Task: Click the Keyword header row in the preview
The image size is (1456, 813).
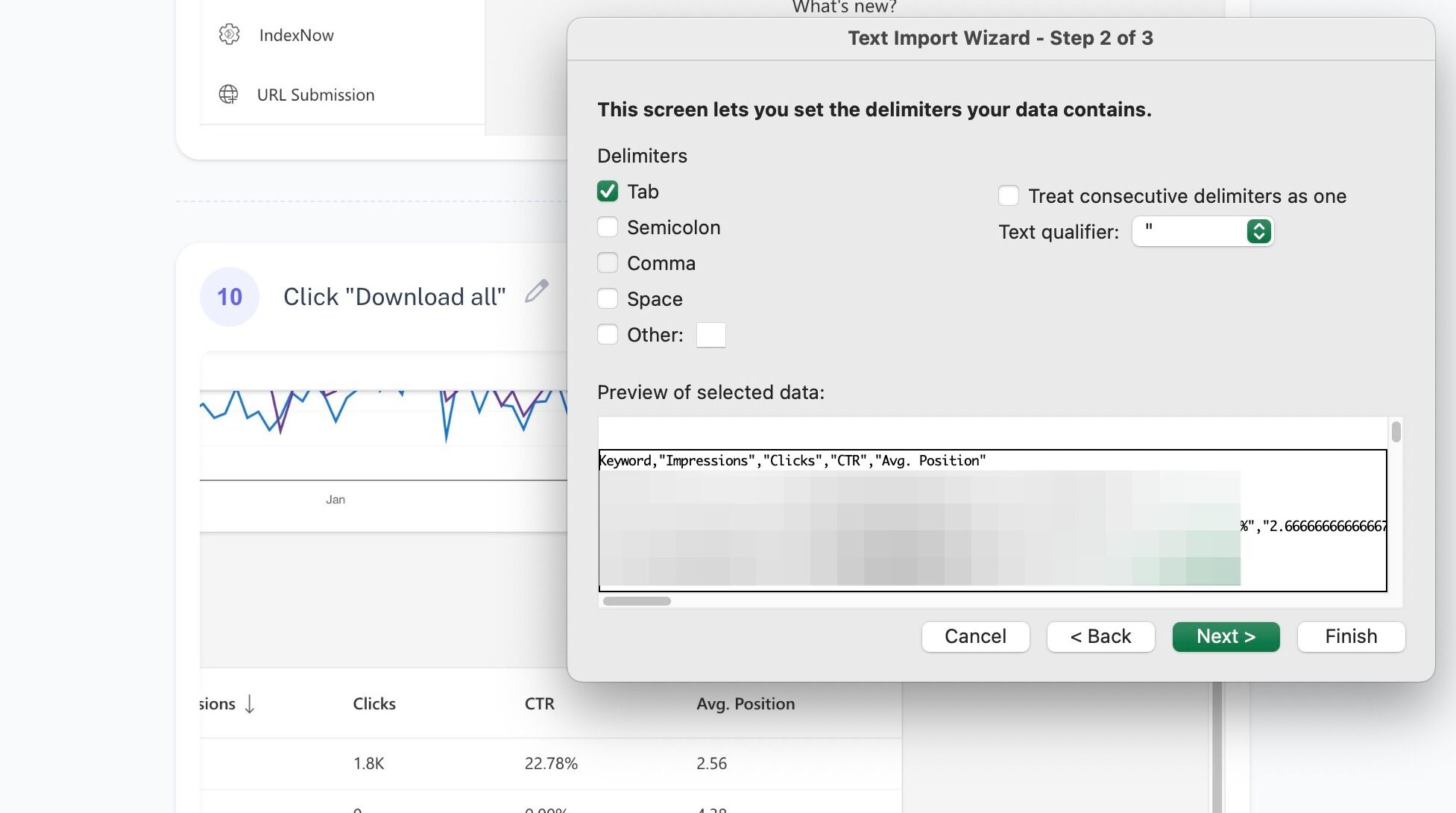Action: [792, 461]
